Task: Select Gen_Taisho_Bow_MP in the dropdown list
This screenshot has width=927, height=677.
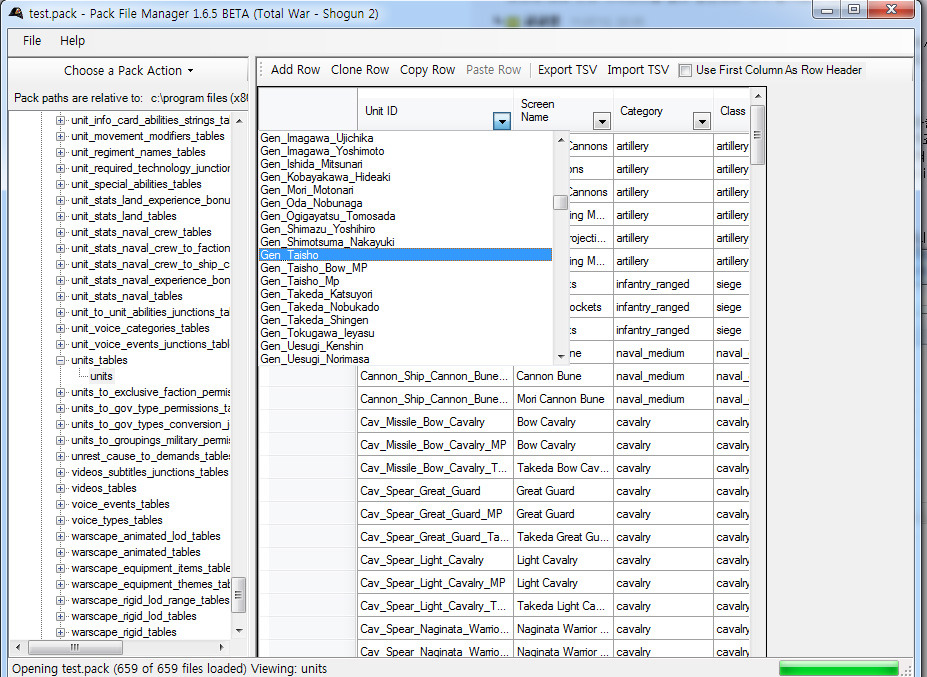Action: [x=313, y=268]
